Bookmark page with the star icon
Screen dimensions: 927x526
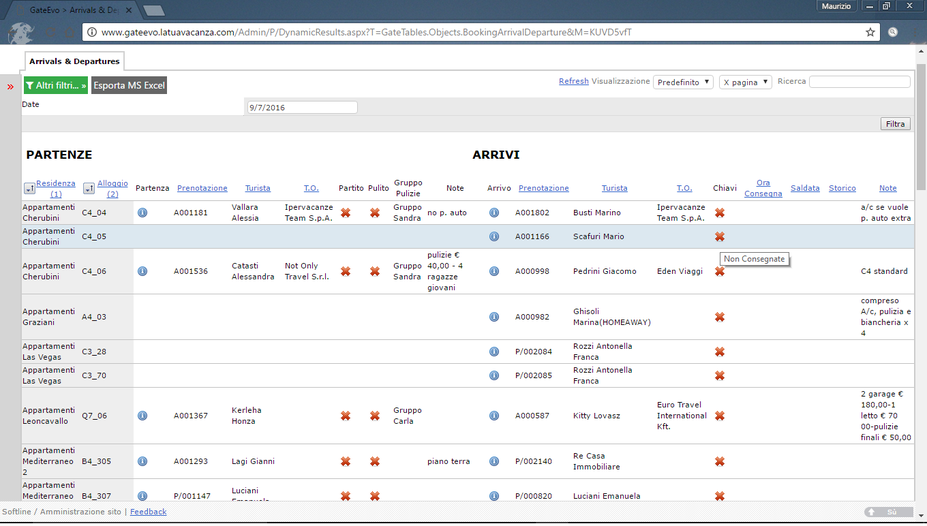point(870,32)
